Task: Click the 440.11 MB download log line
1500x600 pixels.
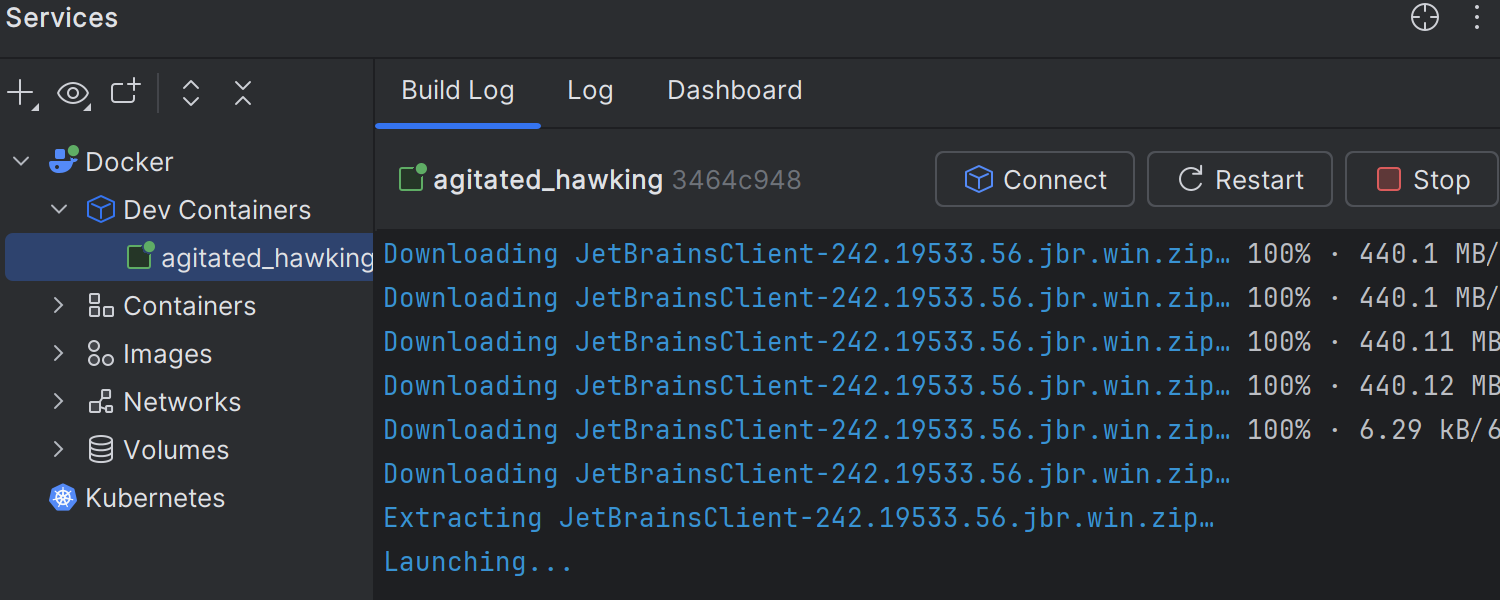Action: pyautogui.click(x=941, y=342)
